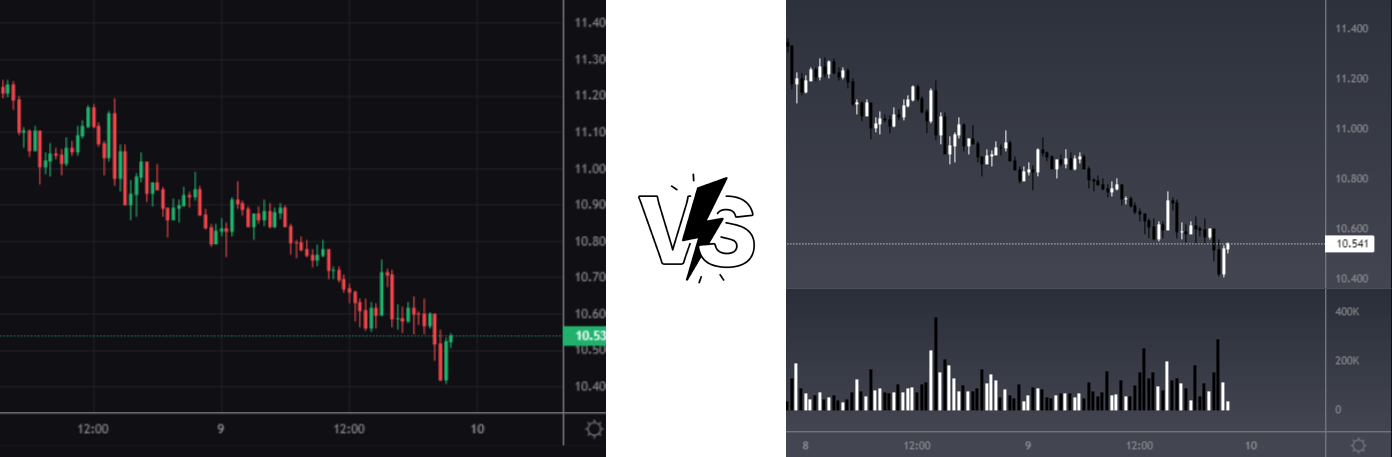Open settings gear on right grey chart
The width and height of the screenshot is (1392, 457).
pyautogui.click(x=1358, y=445)
